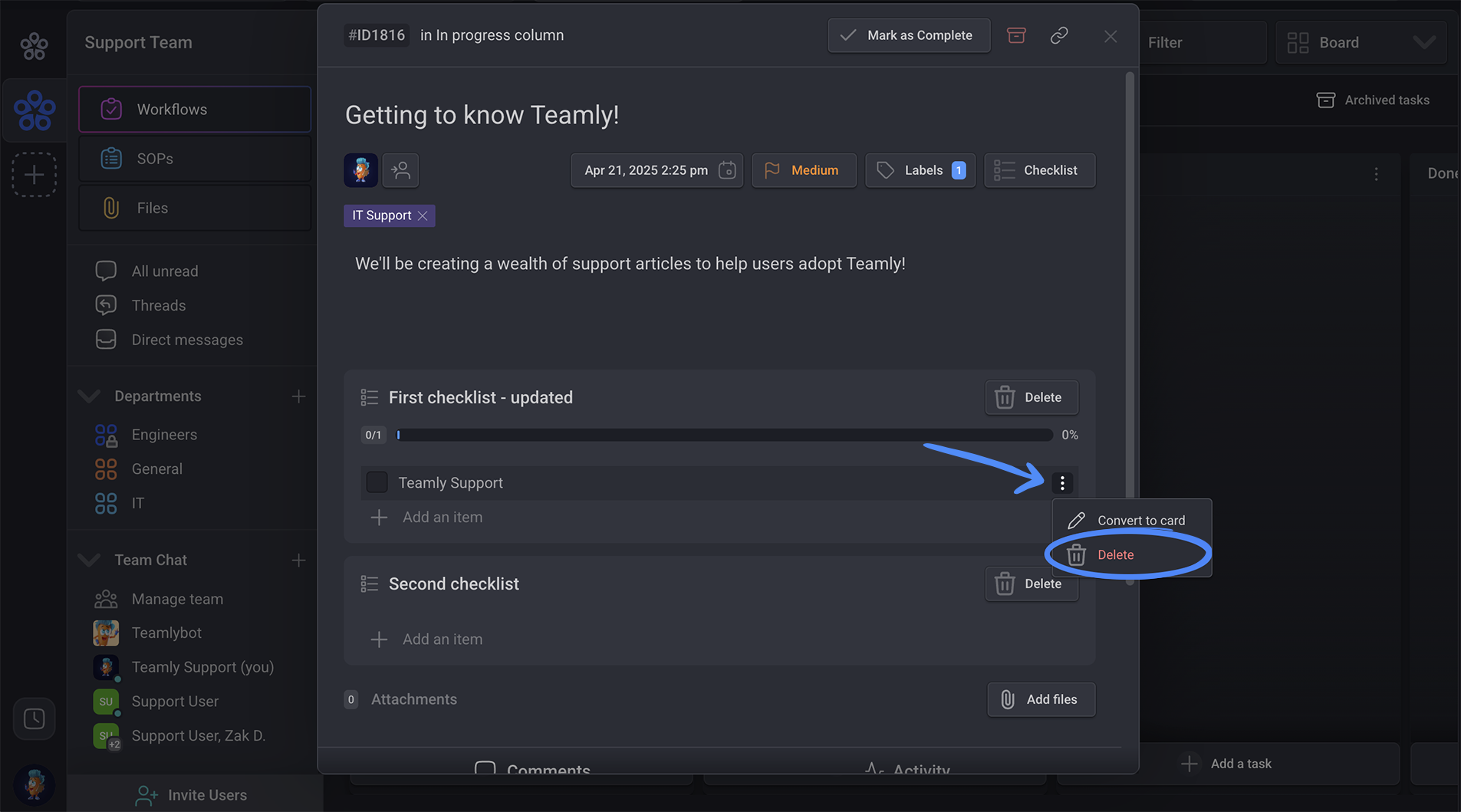This screenshot has width=1461, height=812.
Task: Add a new Team Chat with plus icon
Action: point(298,561)
